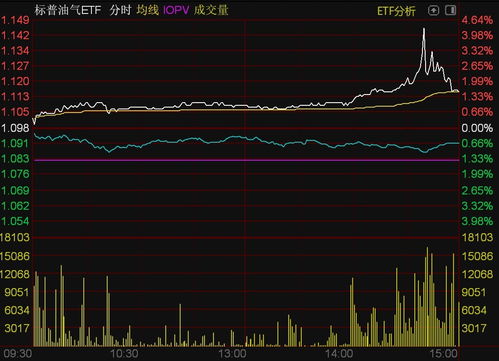
Task: Click the 0.00% percentage axis label
Action: click(477, 128)
